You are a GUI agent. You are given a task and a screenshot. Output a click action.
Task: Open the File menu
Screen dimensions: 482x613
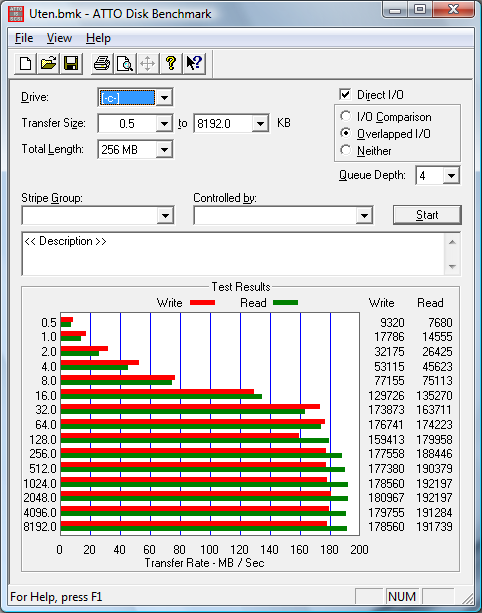pyautogui.click(x=24, y=38)
